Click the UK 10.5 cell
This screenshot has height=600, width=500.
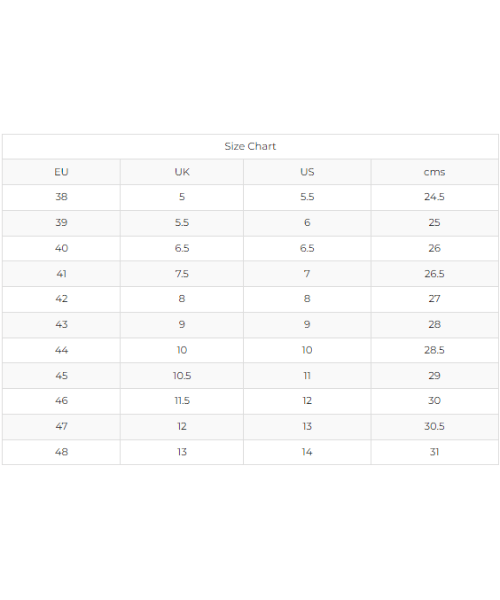[x=182, y=375]
